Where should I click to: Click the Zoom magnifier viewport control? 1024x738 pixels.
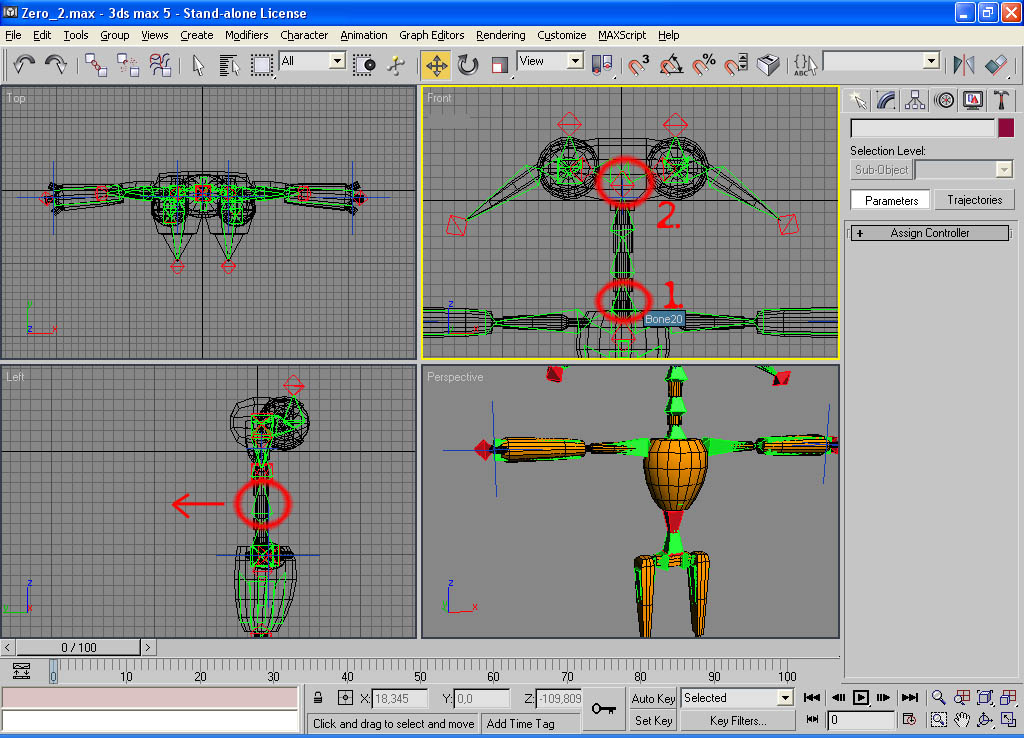(x=939, y=697)
